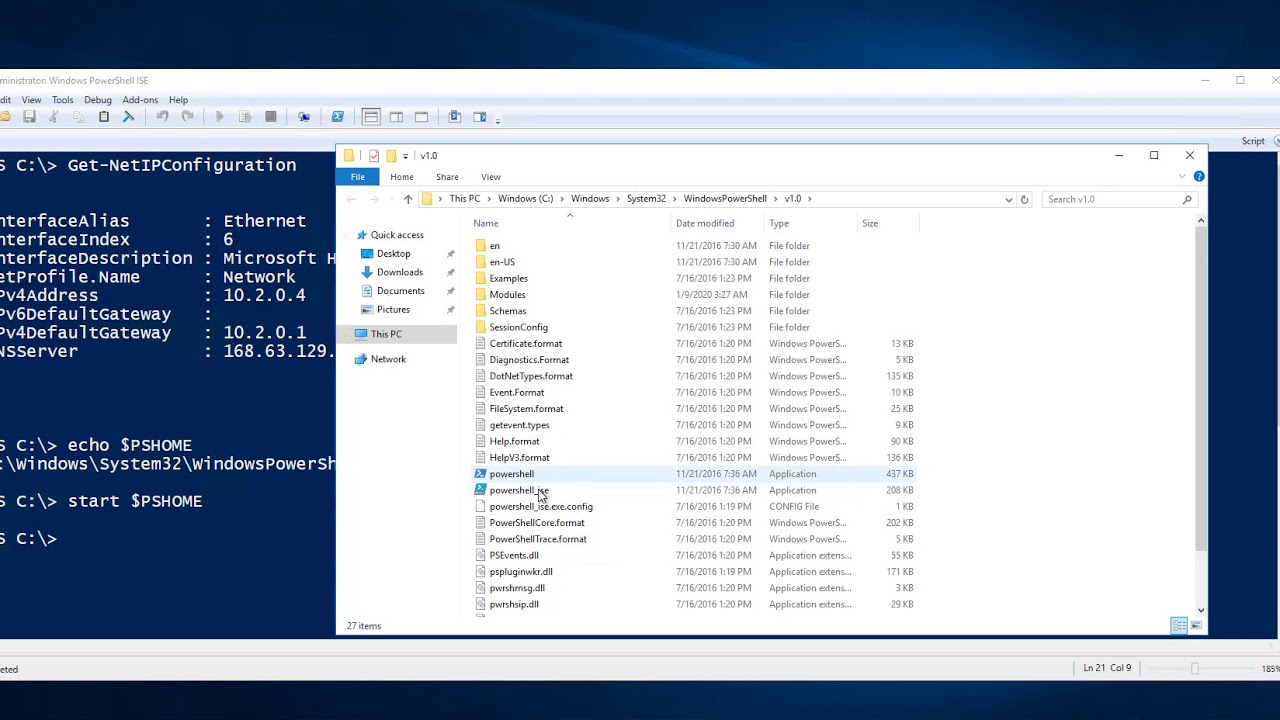The width and height of the screenshot is (1280, 720).
Task: Click the Explorer file list vertical scrollbar
Action: pyautogui.click(x=1201, y=390)
